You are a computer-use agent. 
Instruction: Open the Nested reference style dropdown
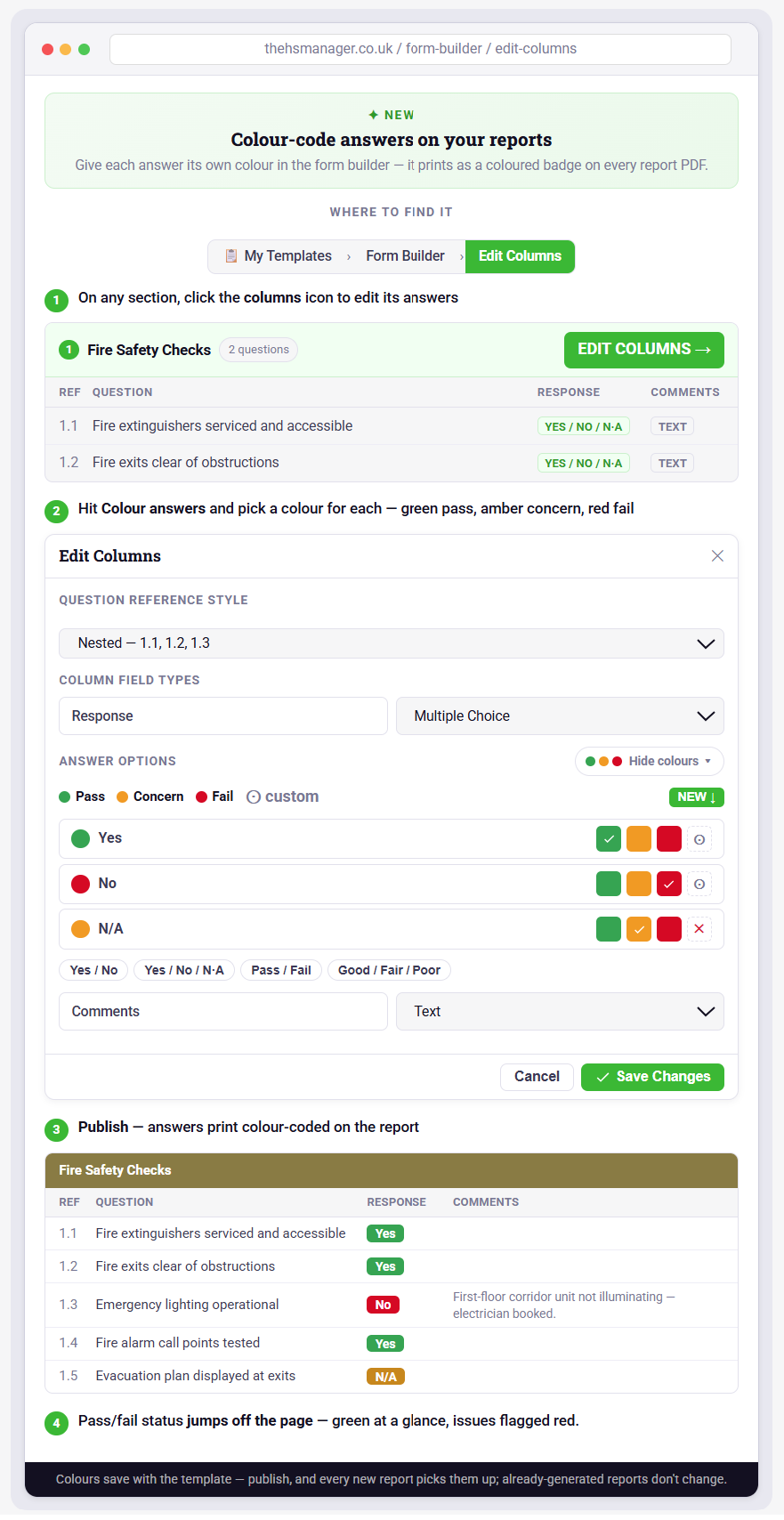(x=392, y=643)
